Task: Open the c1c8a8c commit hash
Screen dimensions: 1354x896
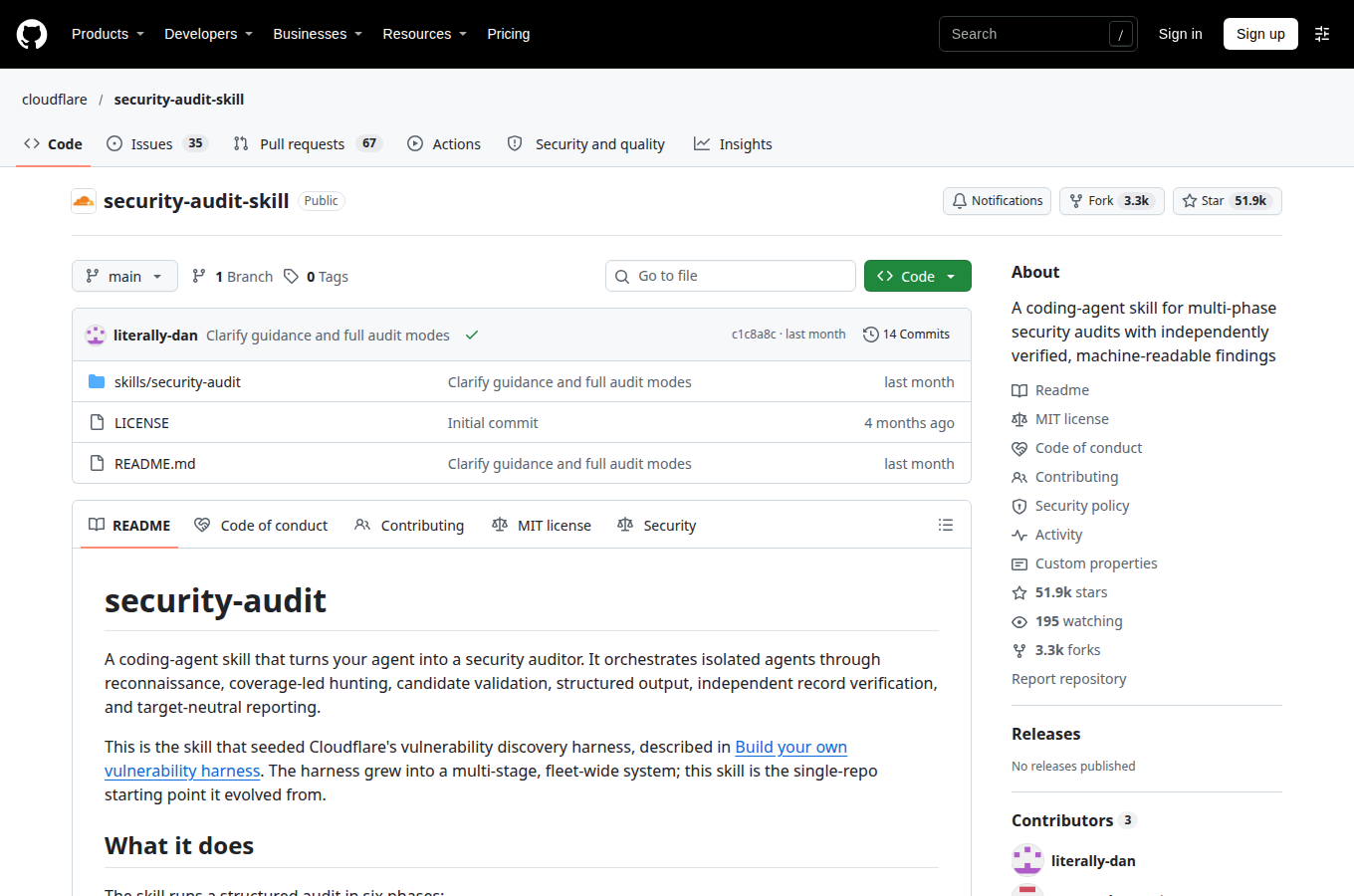Action: 754,335
